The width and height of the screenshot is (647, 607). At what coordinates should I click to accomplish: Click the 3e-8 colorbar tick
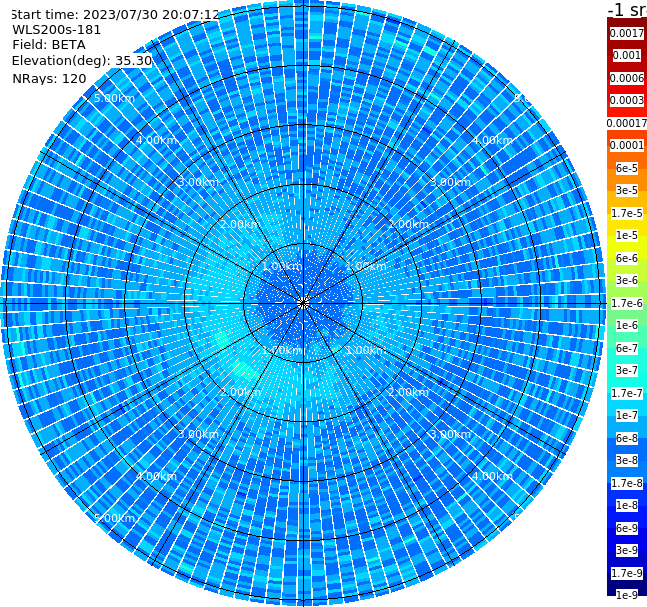[626, 460]
